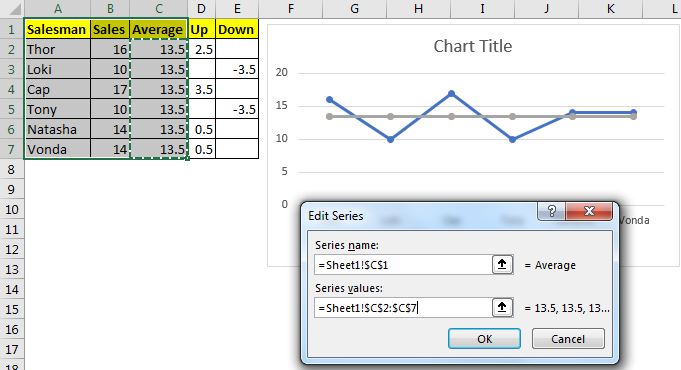Select the Chart Title text
Viewport: 681px width, 370px height.
coord(473,46)
